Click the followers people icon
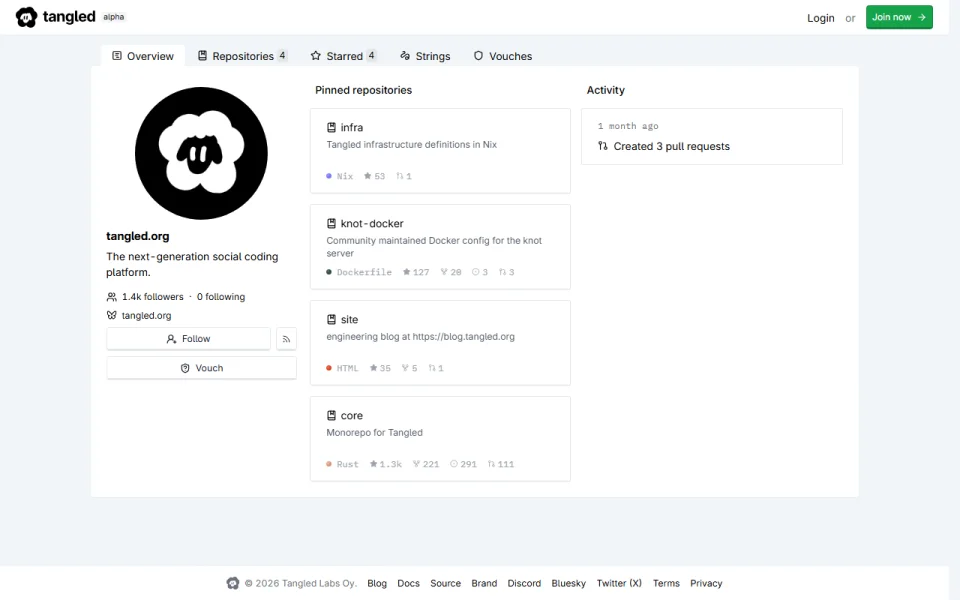 point(111,297)
